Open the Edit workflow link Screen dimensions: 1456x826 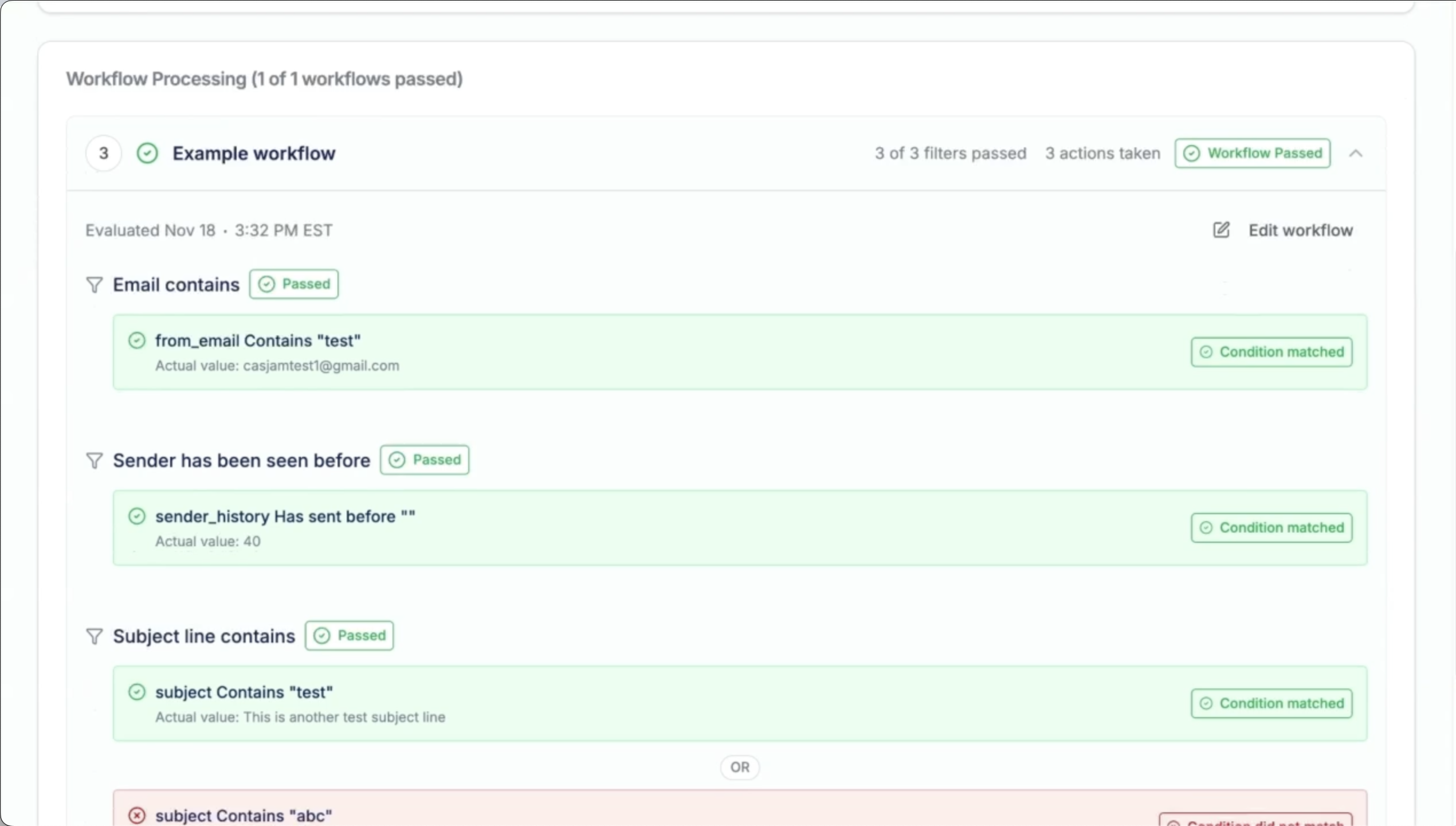1300,230
